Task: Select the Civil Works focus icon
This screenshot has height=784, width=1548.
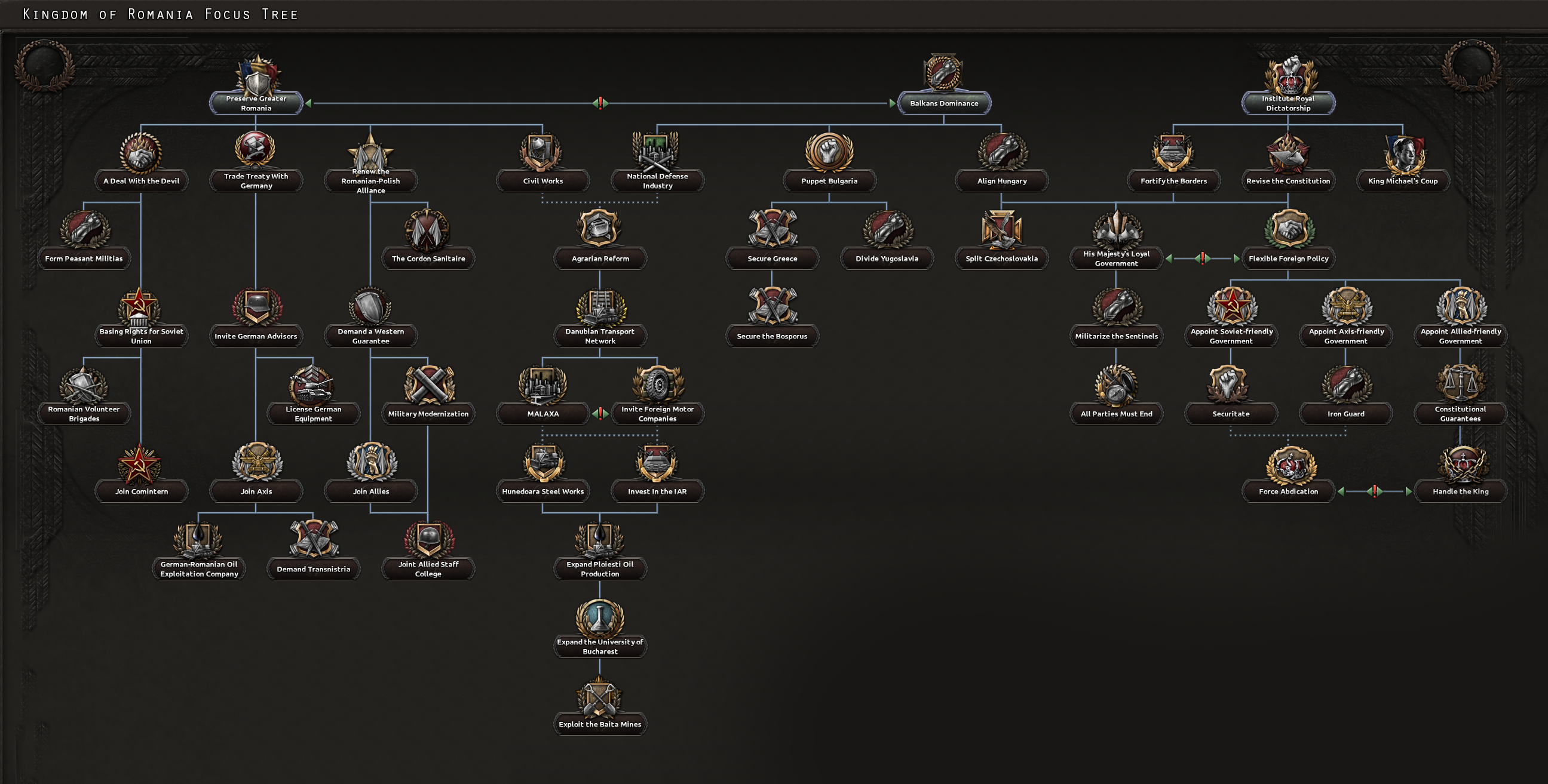Action: click(542, 152)
